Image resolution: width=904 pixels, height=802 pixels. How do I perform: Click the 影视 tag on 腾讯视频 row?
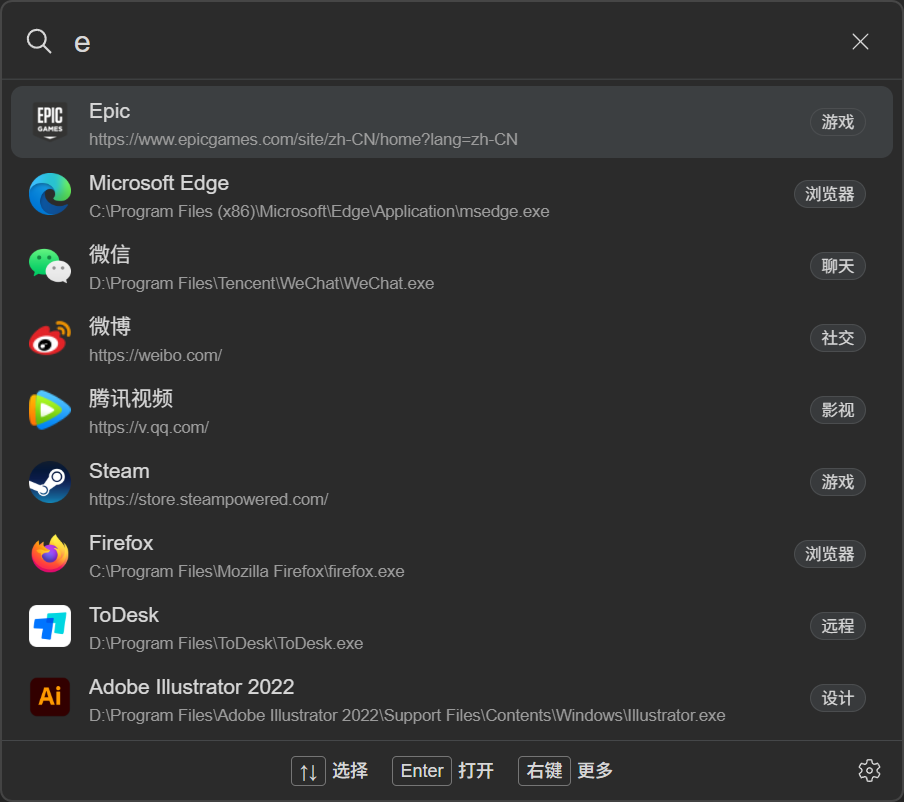(838, 410)
